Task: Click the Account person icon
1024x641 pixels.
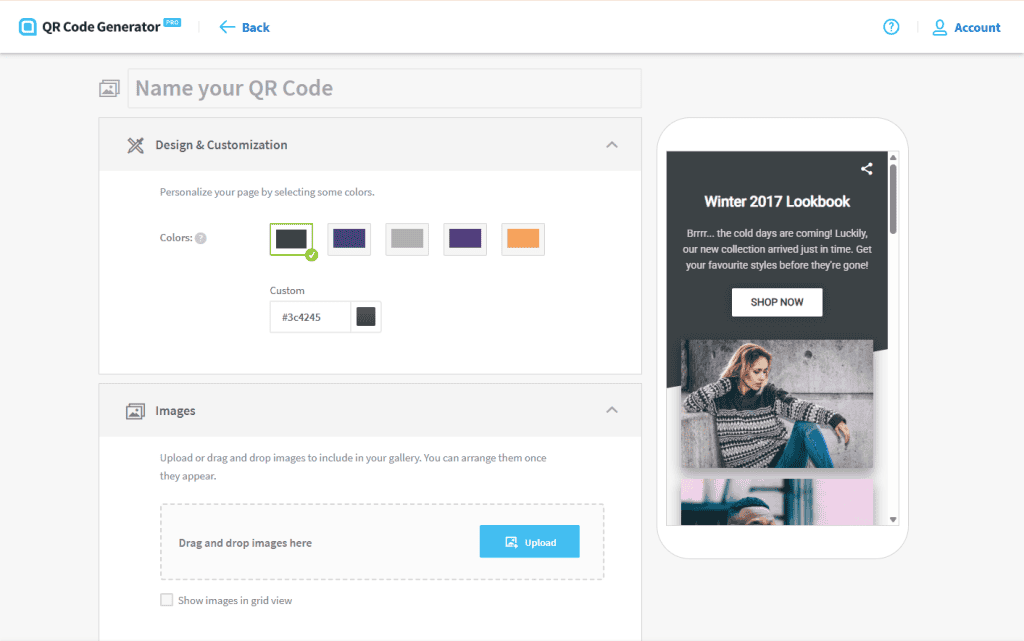Action: (938, 27)
